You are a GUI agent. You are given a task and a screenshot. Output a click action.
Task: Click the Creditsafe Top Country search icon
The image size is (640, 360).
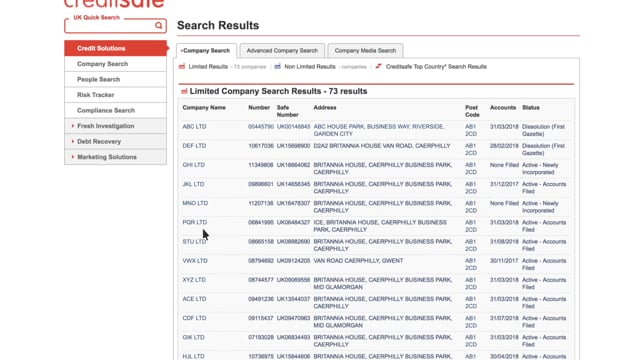379,66
